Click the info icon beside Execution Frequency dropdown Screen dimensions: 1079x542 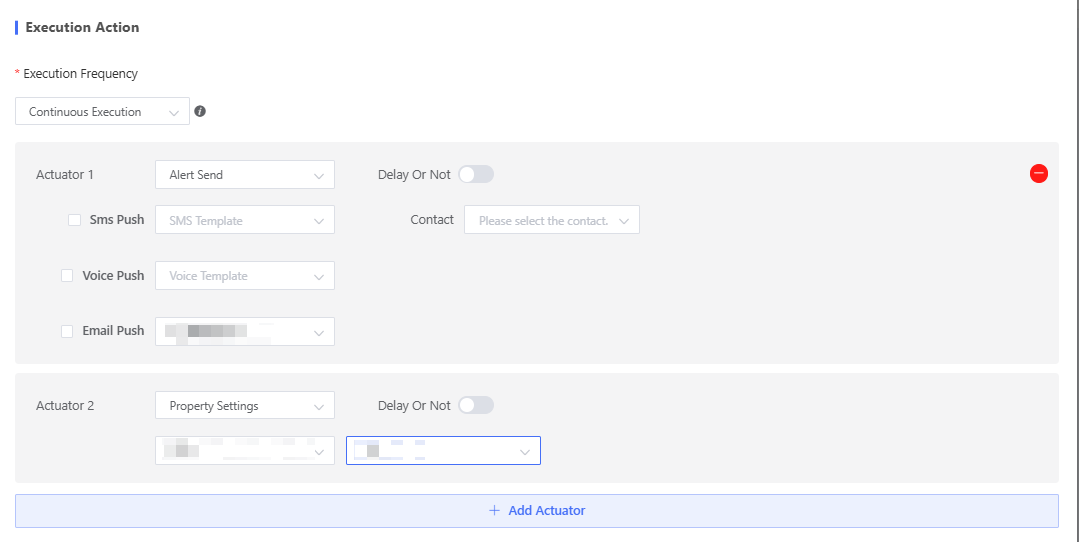[200, 112]
